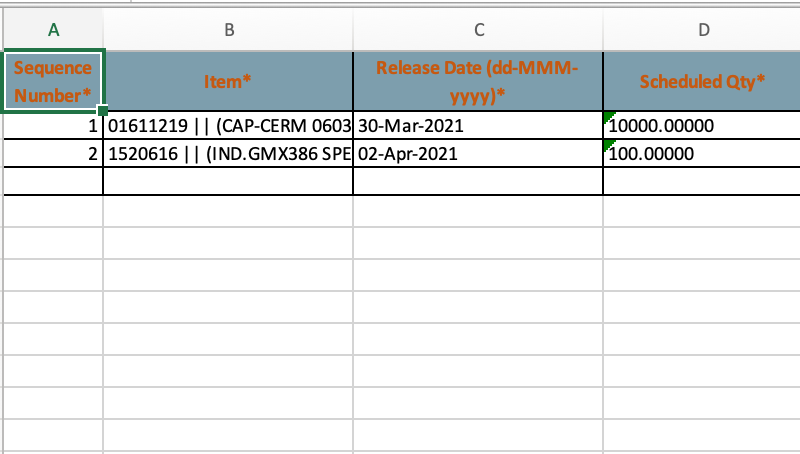Click the 02-Apr-2021 release date cell

pos(479,154)
